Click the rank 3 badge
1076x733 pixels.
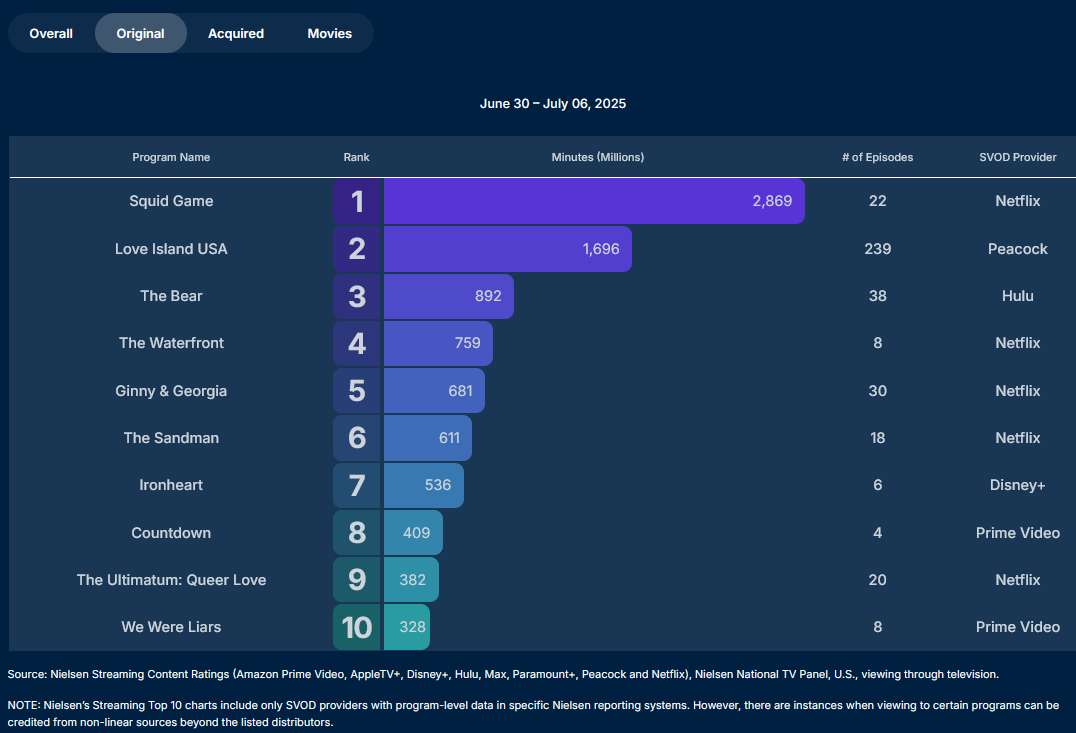pyautogui.click(x=357, y=296)
